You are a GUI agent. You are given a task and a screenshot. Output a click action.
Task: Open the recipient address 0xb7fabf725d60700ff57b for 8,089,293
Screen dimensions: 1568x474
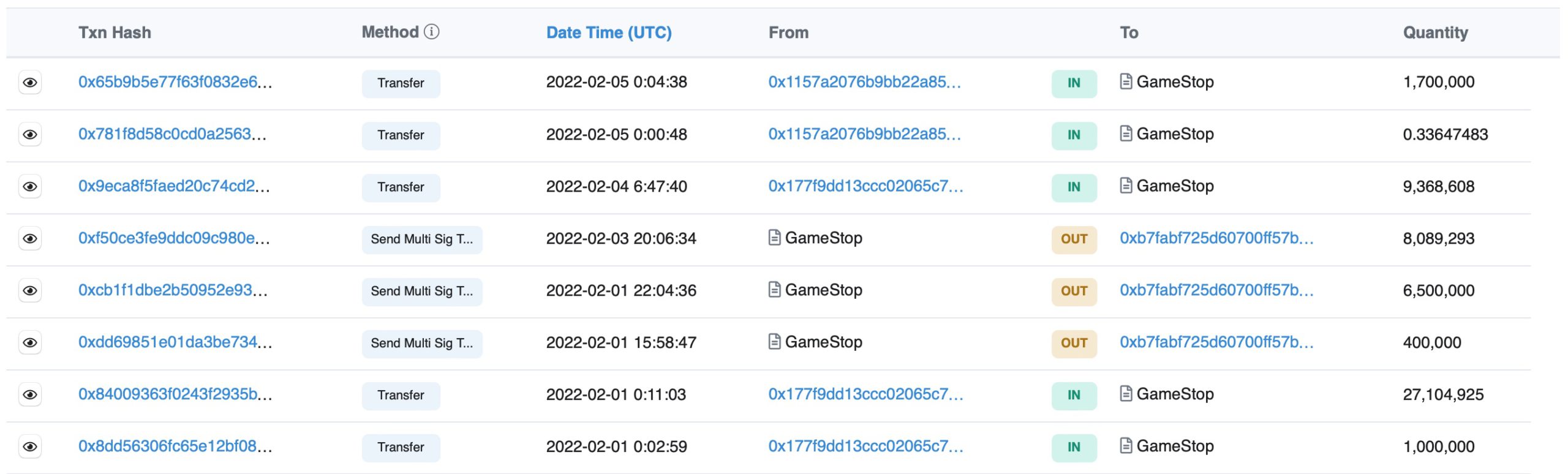coord(1216,238)
